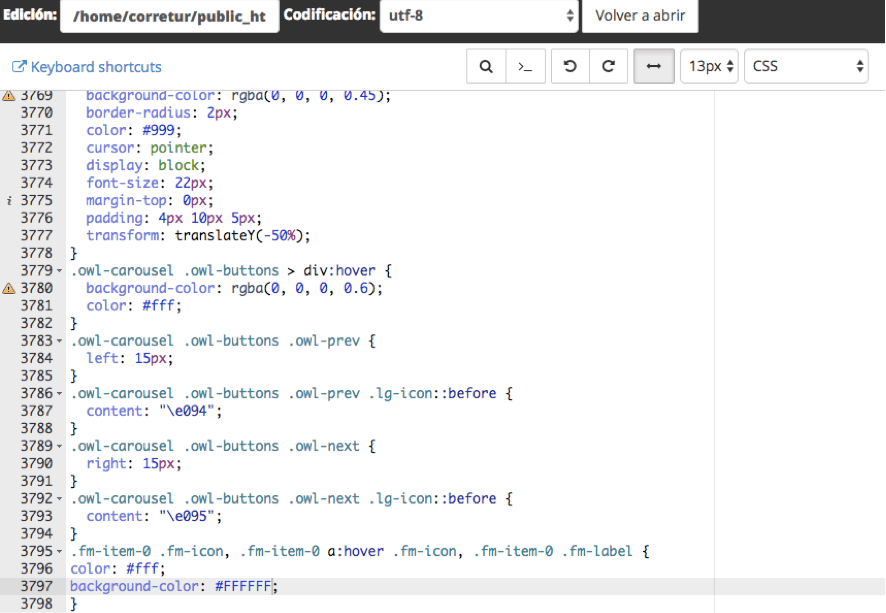Collapse the code block at line 3786
The width and height of the screenshot is (886, 613).
59,393
